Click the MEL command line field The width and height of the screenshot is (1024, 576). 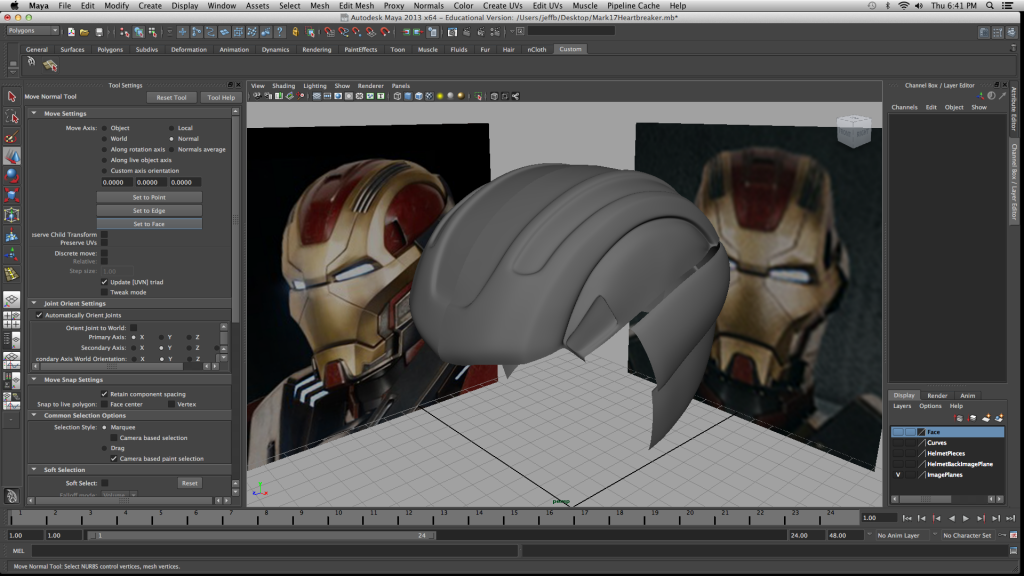[275, 551]
